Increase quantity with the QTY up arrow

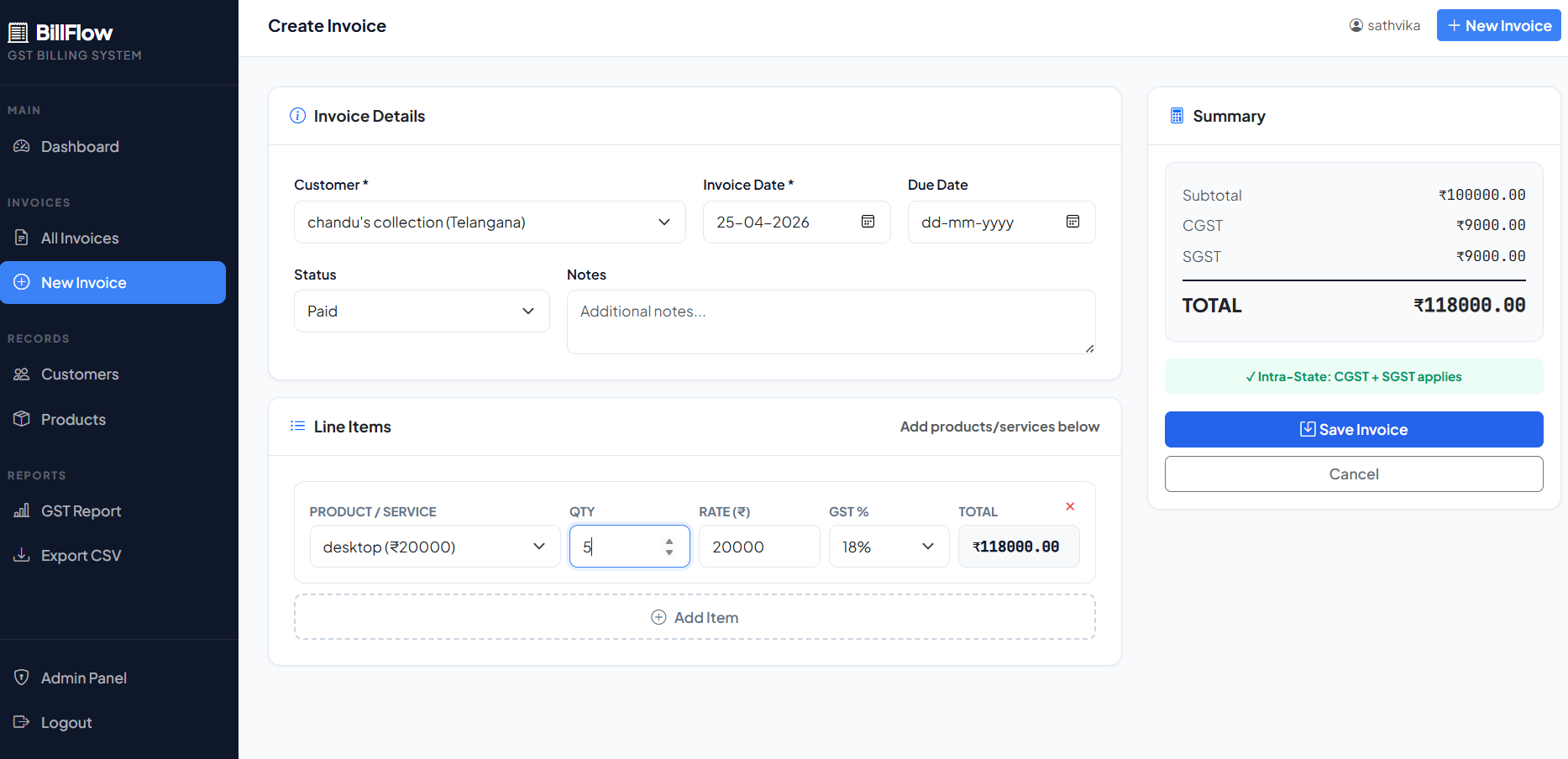point(669,542)
